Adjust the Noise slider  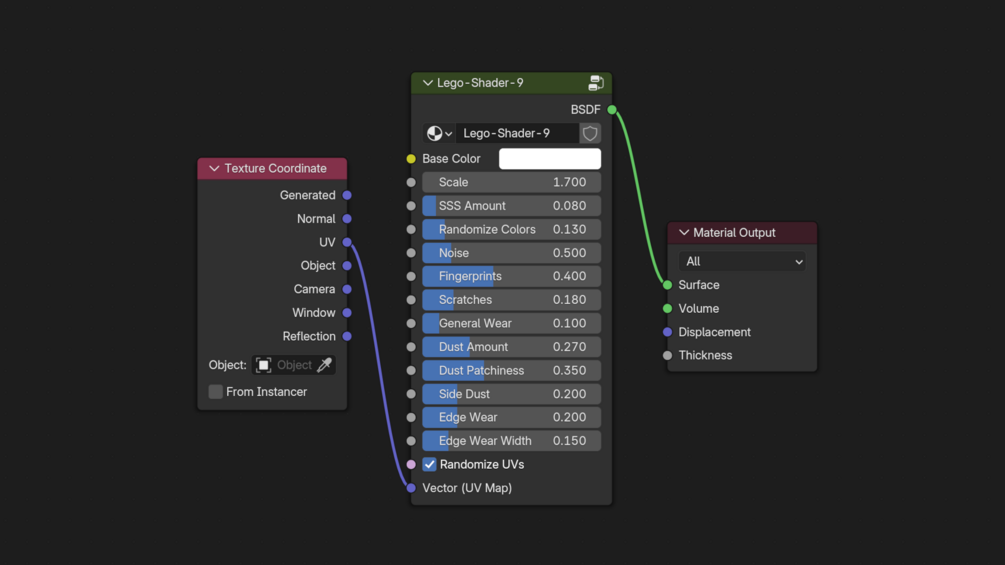(x=511, y=253)
